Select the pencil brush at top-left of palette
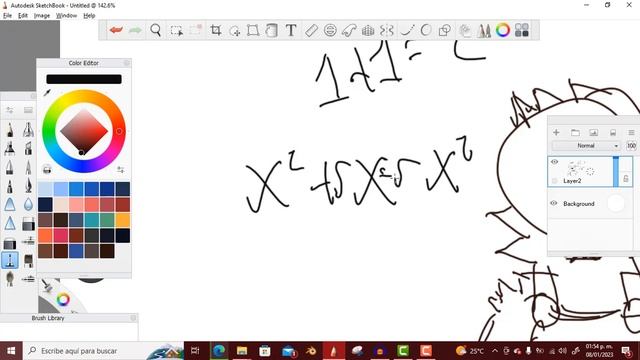Viewport: 640px width, 360px height. click(x=10, y=130)
